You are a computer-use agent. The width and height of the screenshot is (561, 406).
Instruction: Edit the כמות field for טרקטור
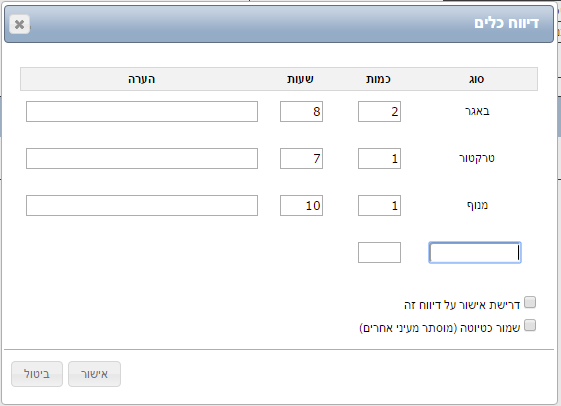click(x=379, y=158)
